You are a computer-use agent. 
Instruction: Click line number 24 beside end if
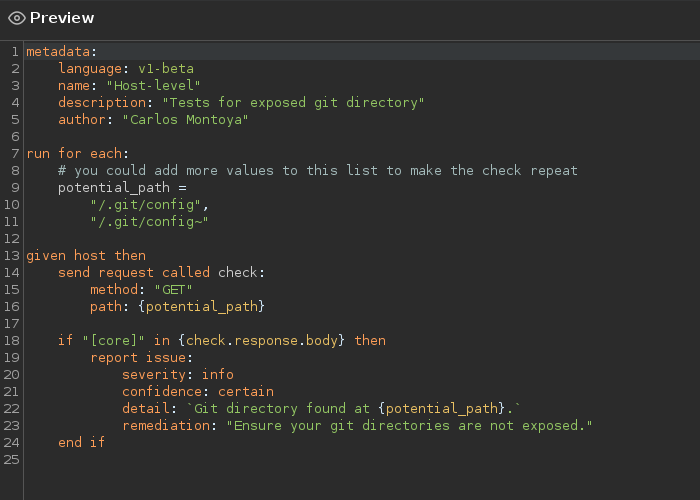[x=12, y=443]
